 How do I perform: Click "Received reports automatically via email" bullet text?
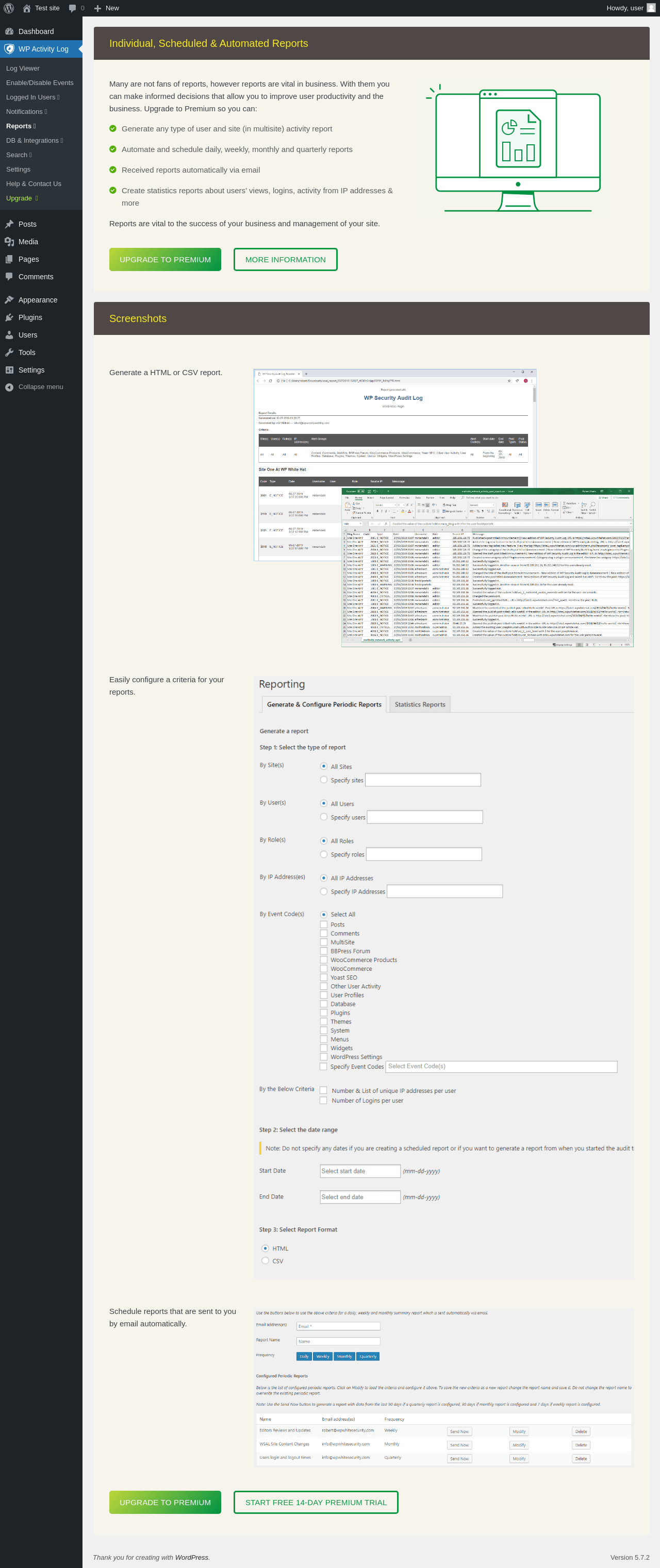tap(191, 170)
